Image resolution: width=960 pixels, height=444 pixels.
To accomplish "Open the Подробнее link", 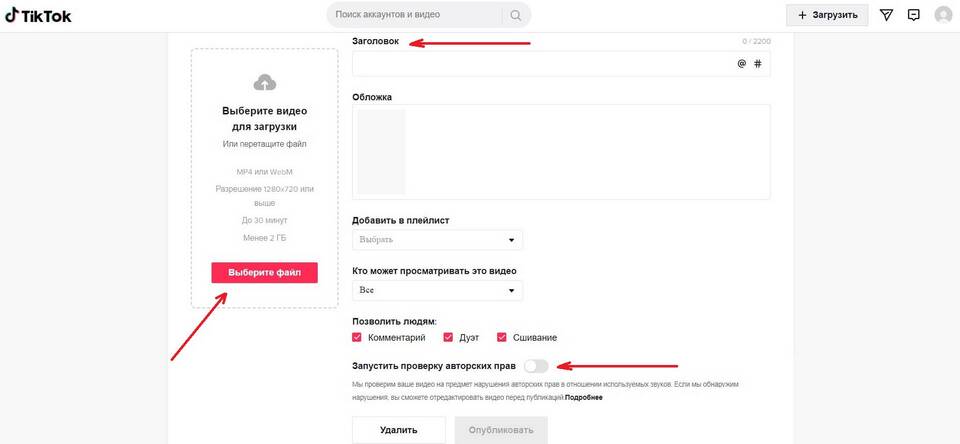I will click(x=584, y=397).
